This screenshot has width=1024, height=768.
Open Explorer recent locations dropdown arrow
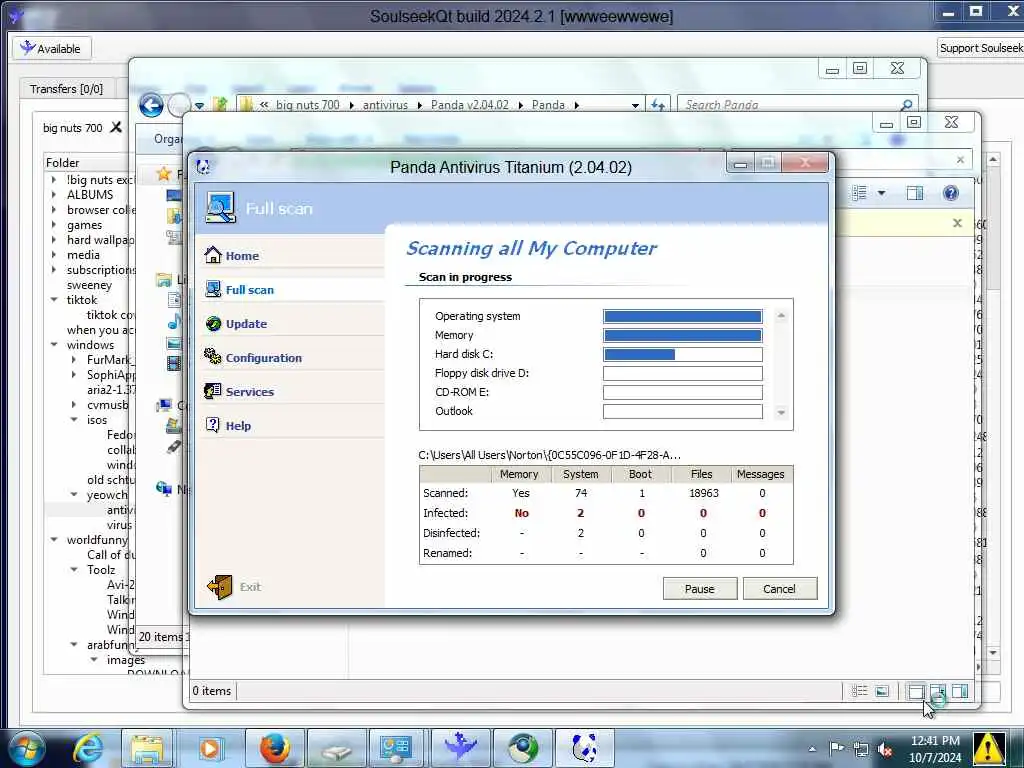point(199,105)
